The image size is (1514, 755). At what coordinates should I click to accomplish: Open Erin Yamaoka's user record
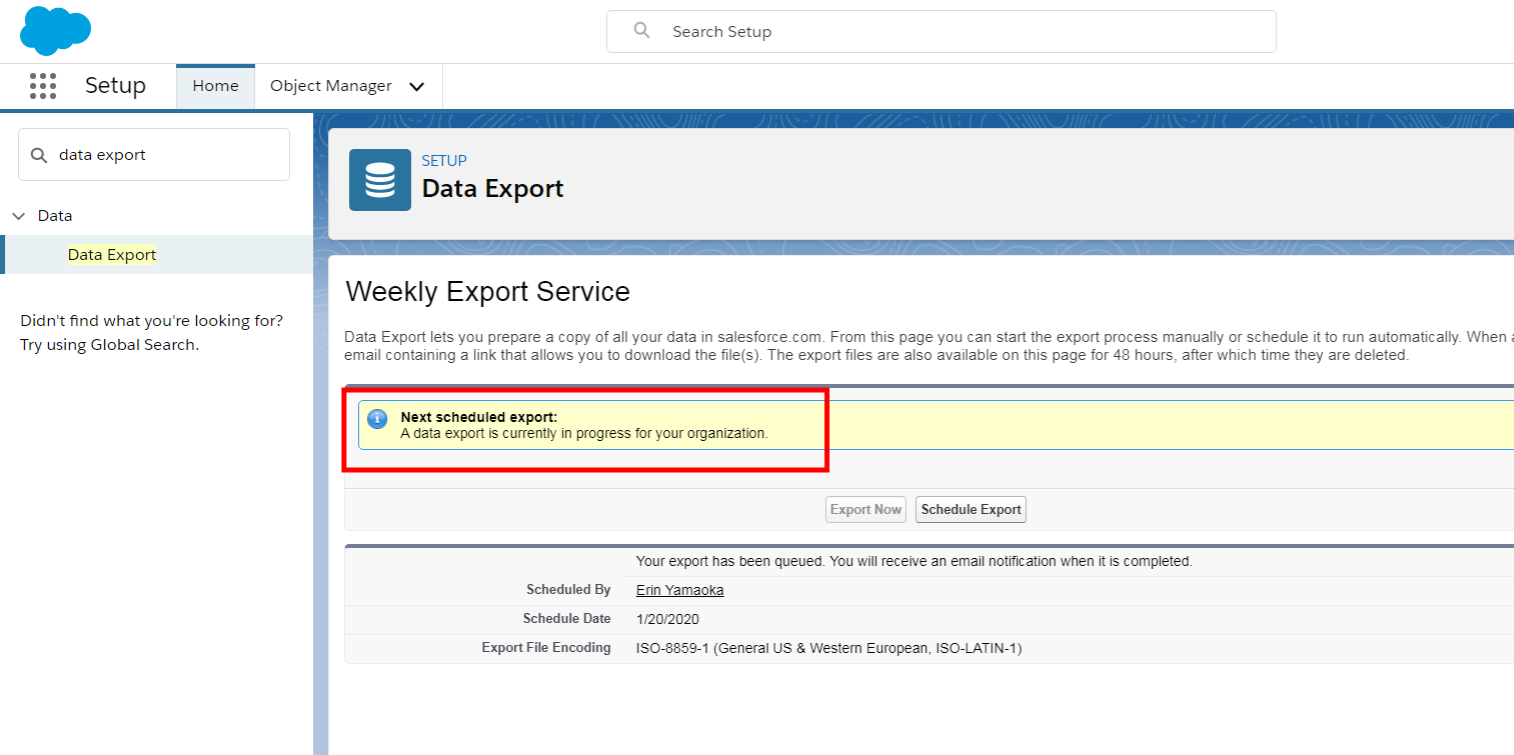(x=679, y=589)
